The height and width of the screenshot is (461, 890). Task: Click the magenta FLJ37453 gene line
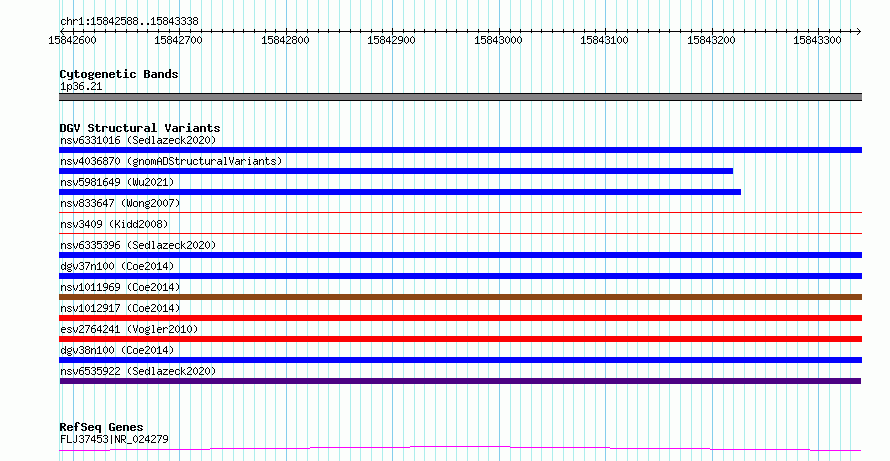click(460, 449)
